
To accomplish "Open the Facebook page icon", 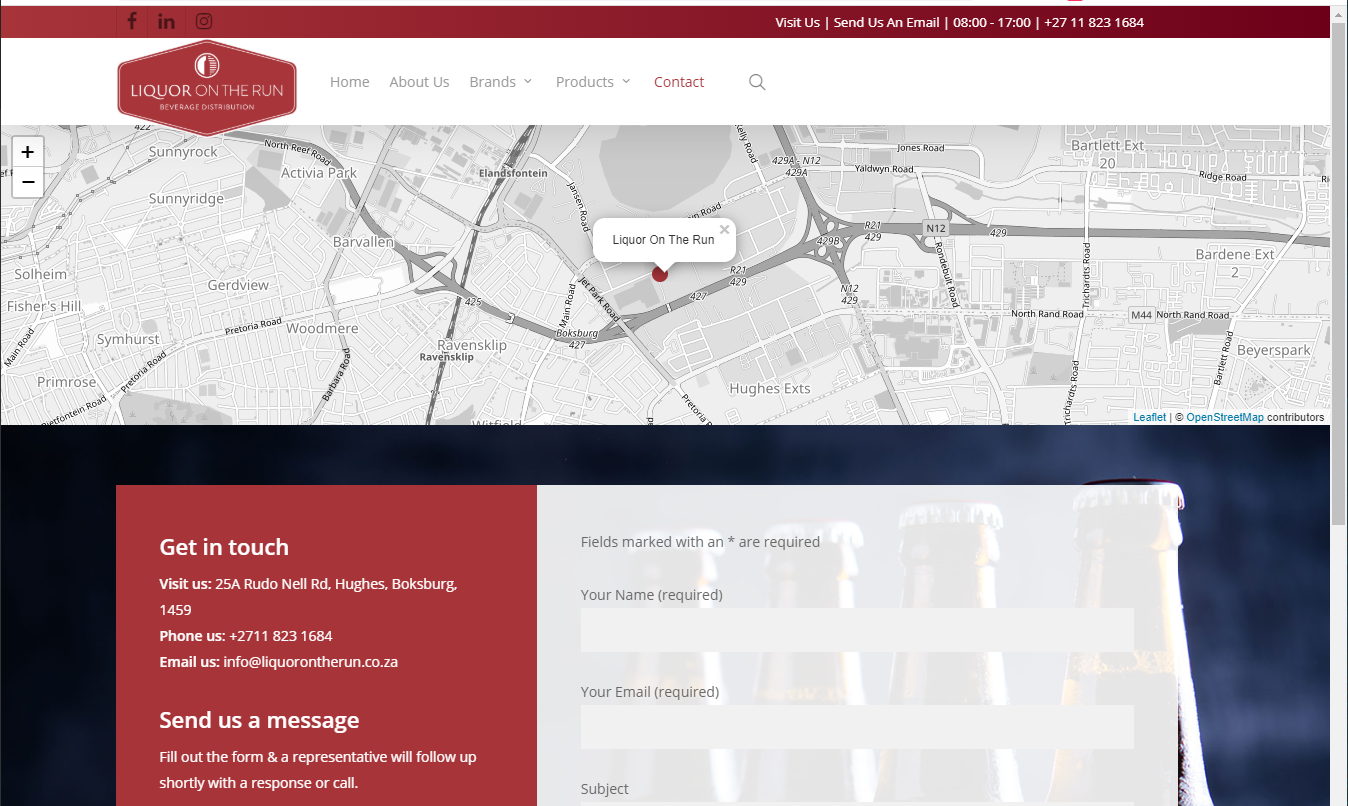I will (x=132, y=21).
